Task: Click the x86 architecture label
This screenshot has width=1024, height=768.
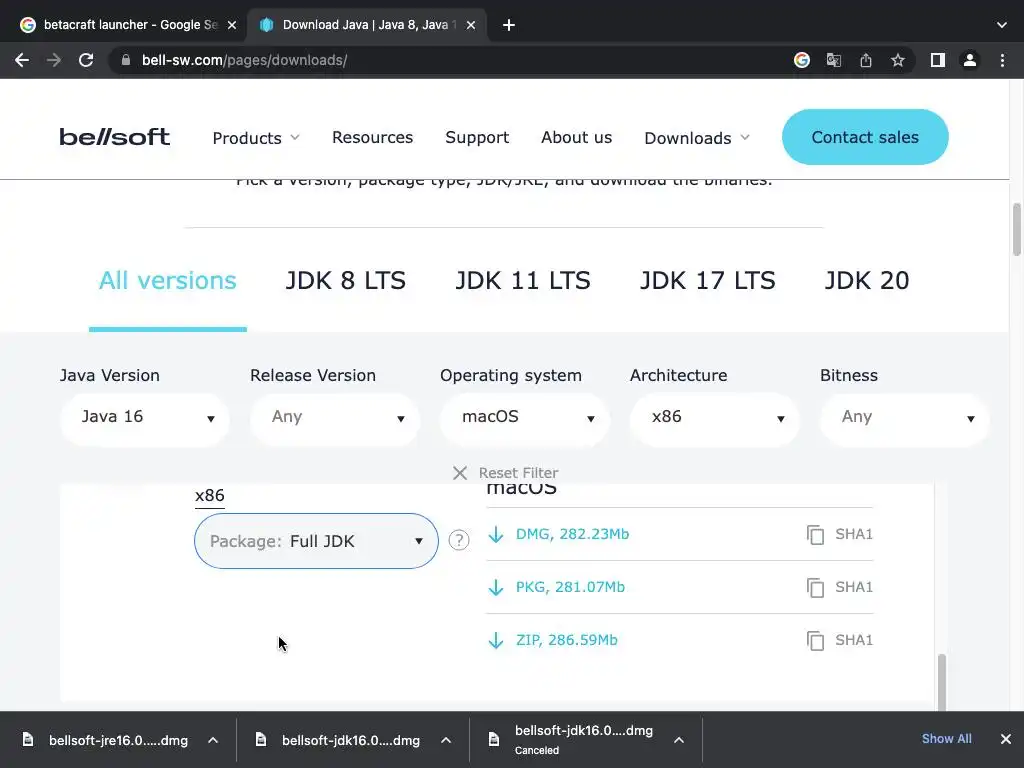Action: tap(210, 495)
